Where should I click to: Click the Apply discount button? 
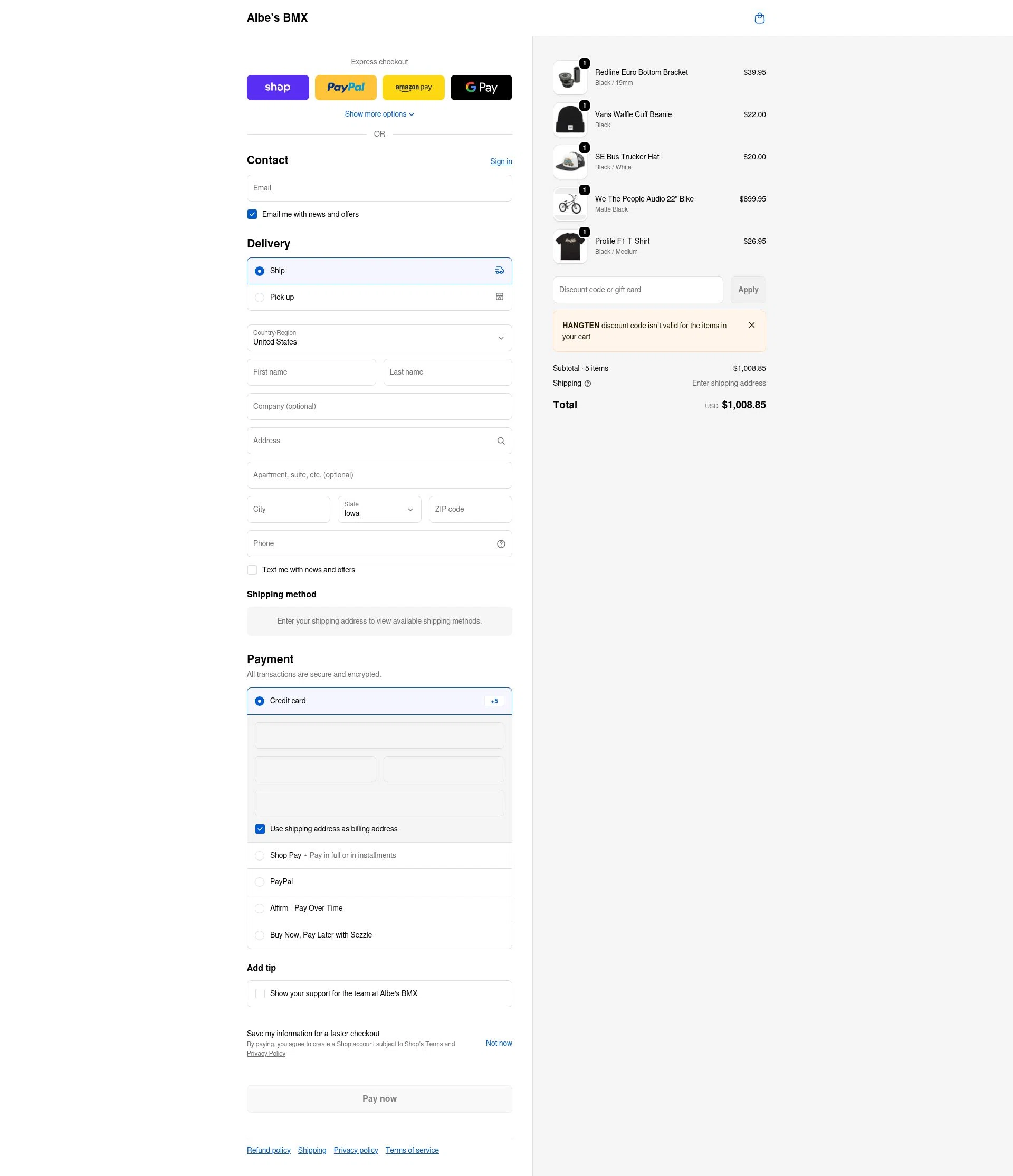[x=748, y=290]
